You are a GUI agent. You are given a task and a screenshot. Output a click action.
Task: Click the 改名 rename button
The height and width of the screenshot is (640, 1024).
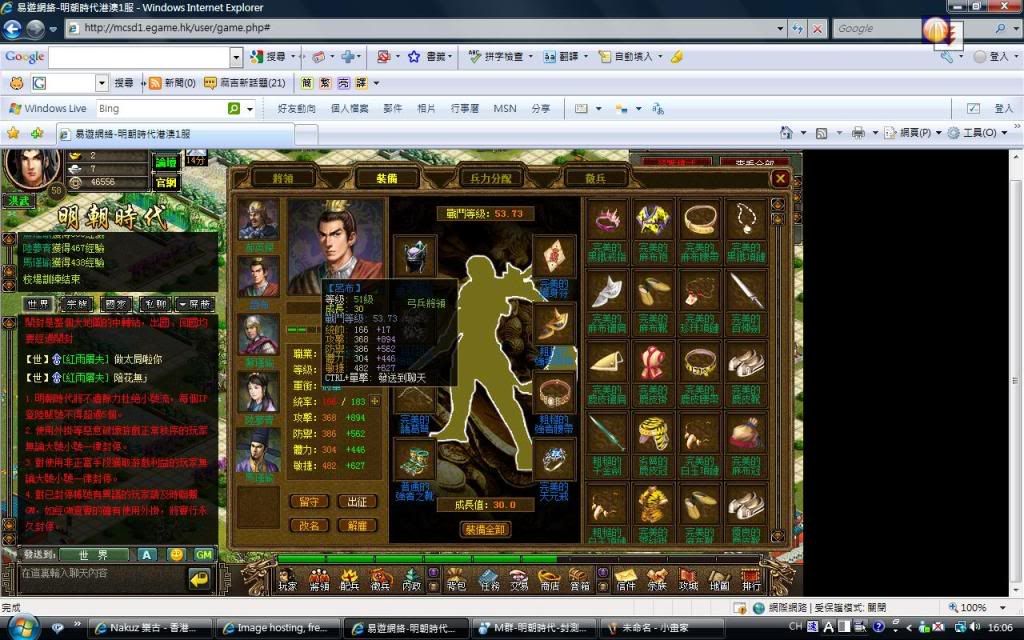pyautogui.click(x=309, y=526)
